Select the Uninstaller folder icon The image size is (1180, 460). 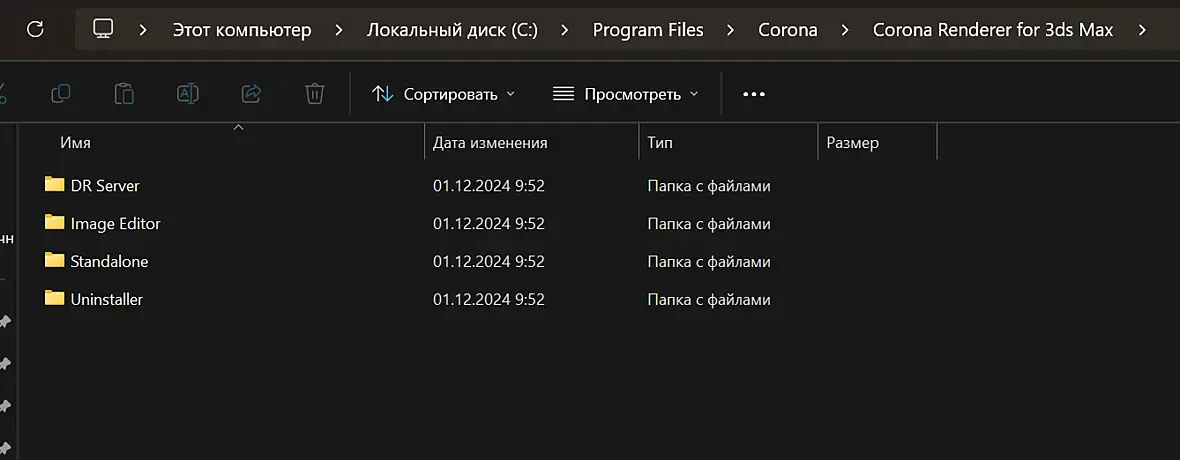click(54, 298)
